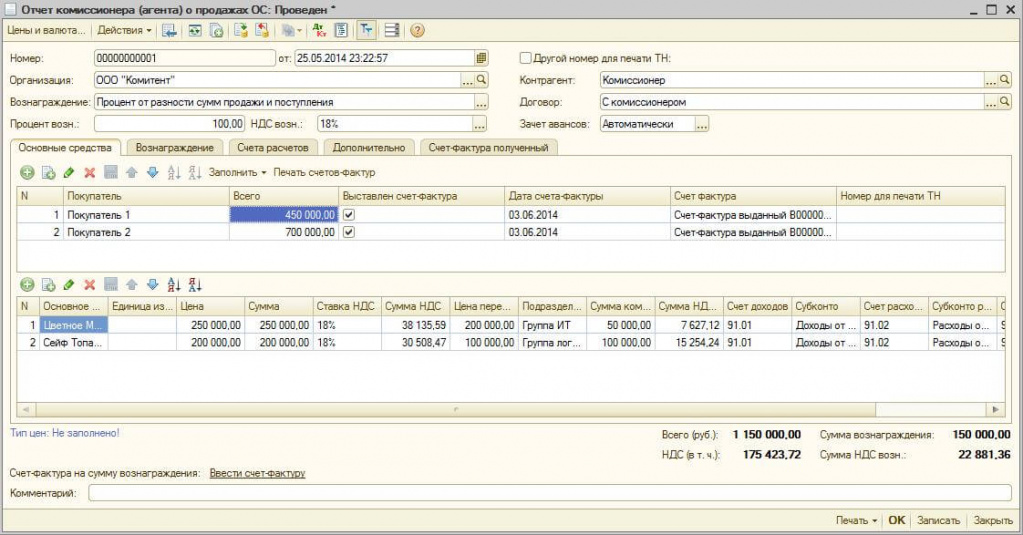Open the Действия dropdown menu
Viewport: 1023px width, 535px height.
pos(124,30)
